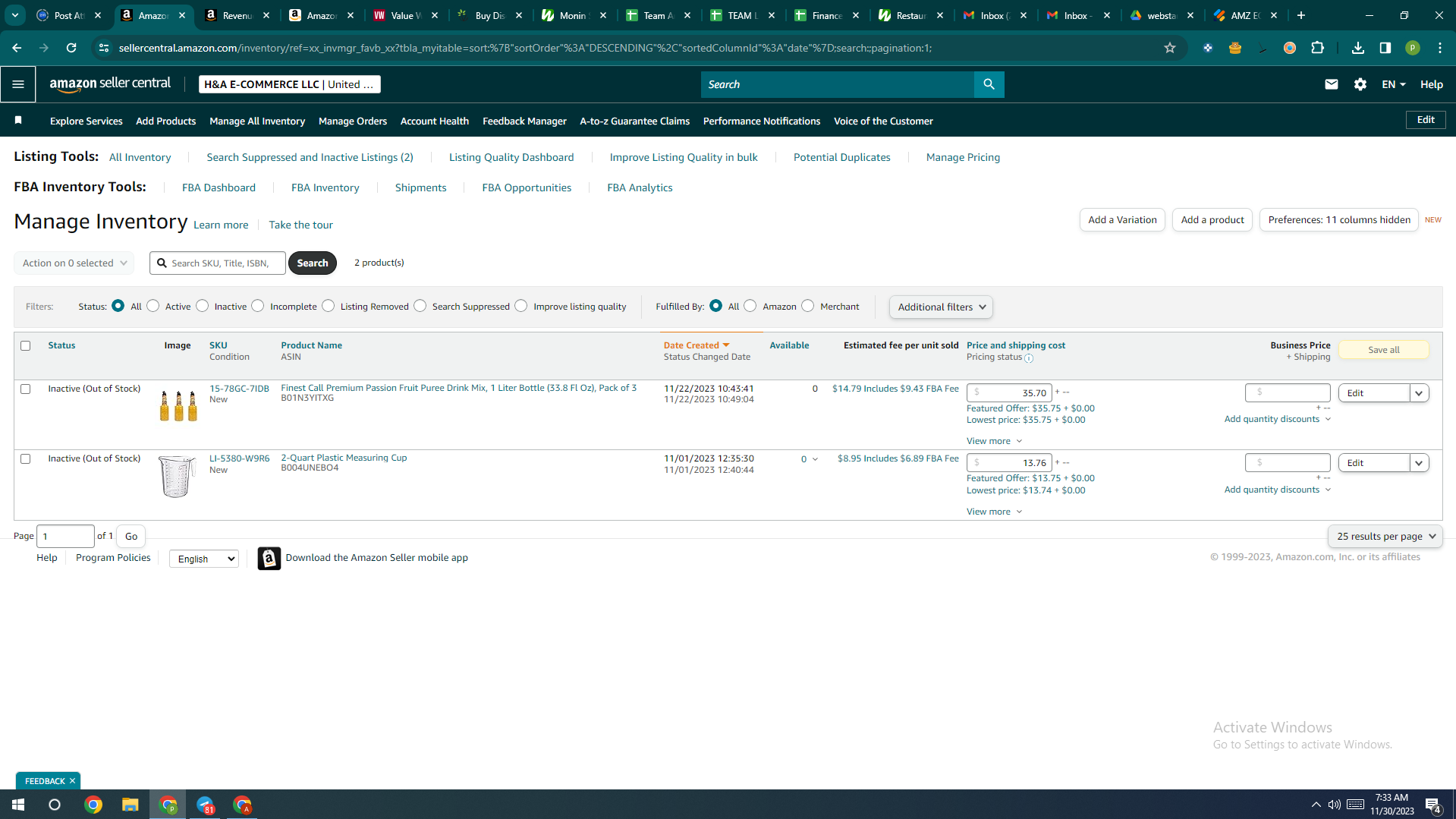Open the messages envelope icon
This screenshot has height=819, width=1456.
[x=1331, y=84]
